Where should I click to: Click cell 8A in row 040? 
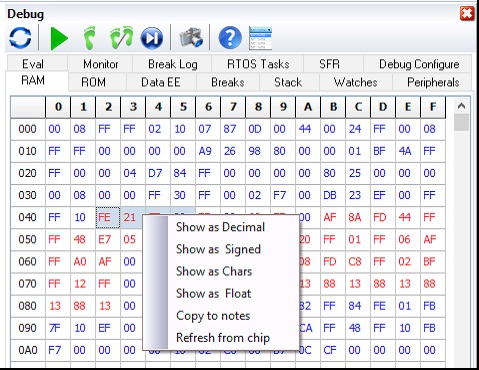[x=358, y=217]
